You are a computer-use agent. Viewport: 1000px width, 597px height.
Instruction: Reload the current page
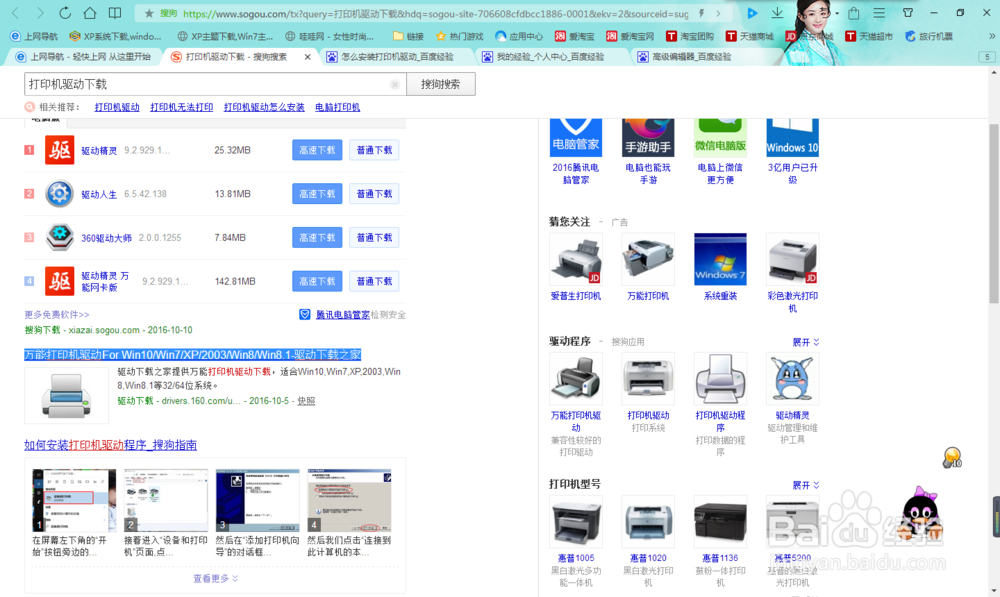[65, 13]
